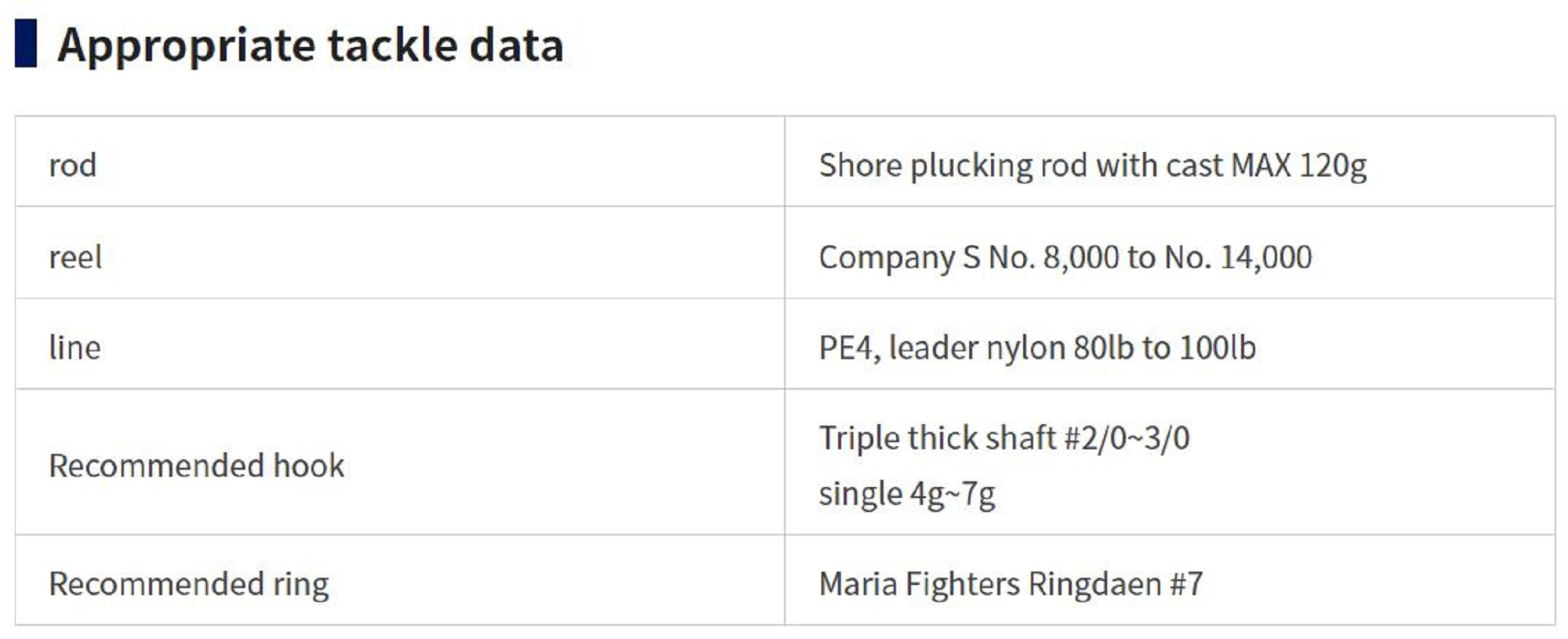This screenshot has width=1568, height=639.
Task: Click the "Appropriate tackle data" heading
Action: pyautogui.click(x=310, y=45)
